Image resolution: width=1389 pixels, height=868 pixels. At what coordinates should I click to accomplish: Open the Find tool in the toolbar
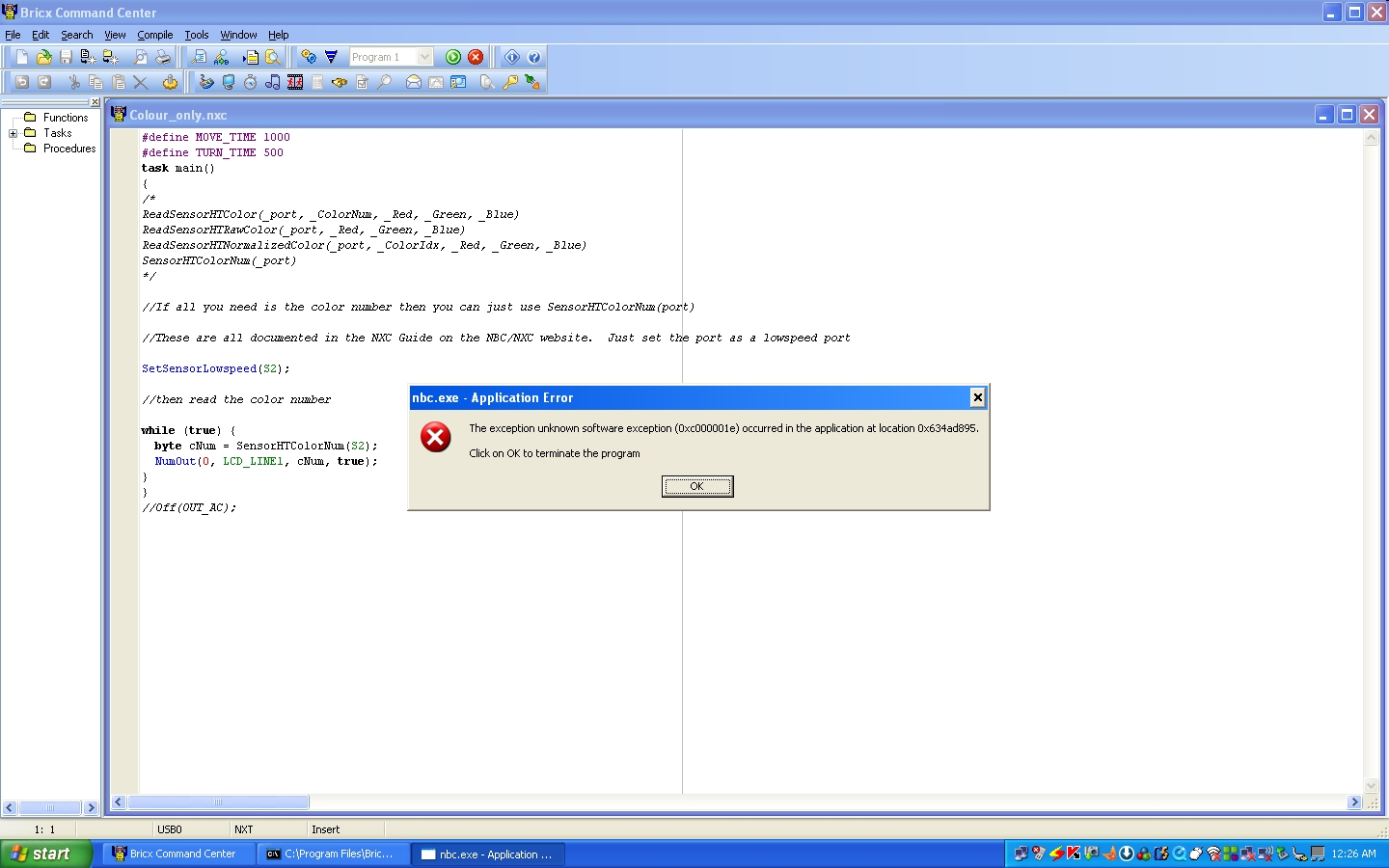click(199, 57)
